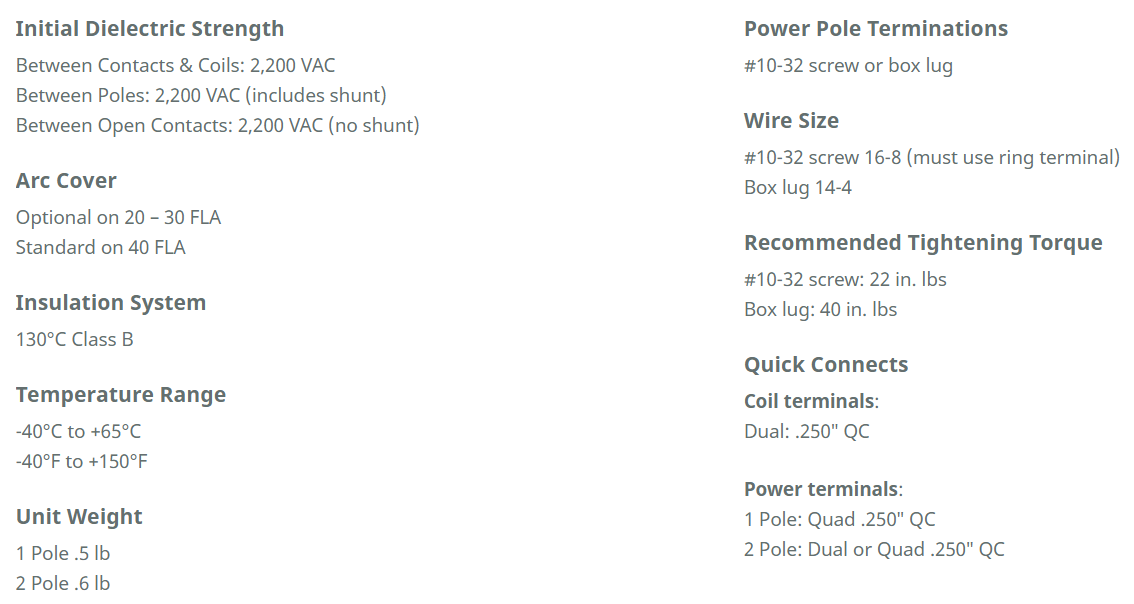Click the Wire Size heading
Viewport: 1134px width, 604px height.
click(791, 121)
